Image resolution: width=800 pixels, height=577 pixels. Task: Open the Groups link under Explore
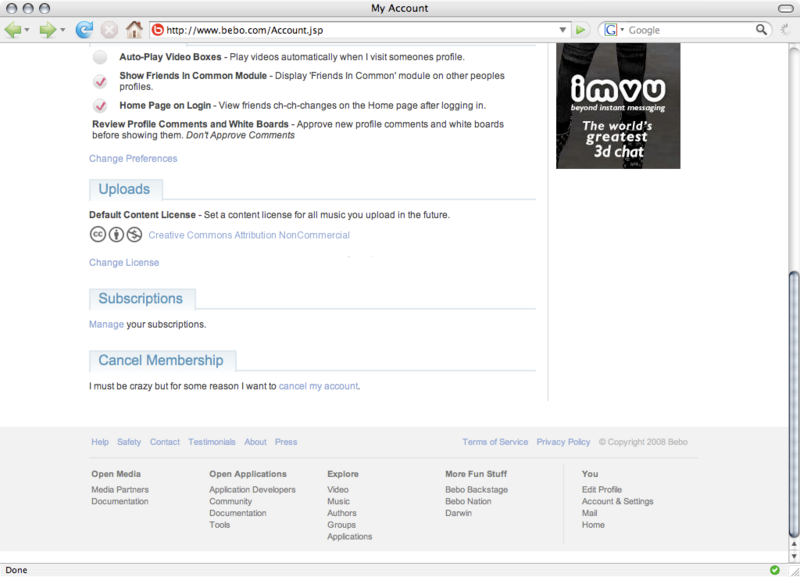(341, 525)
